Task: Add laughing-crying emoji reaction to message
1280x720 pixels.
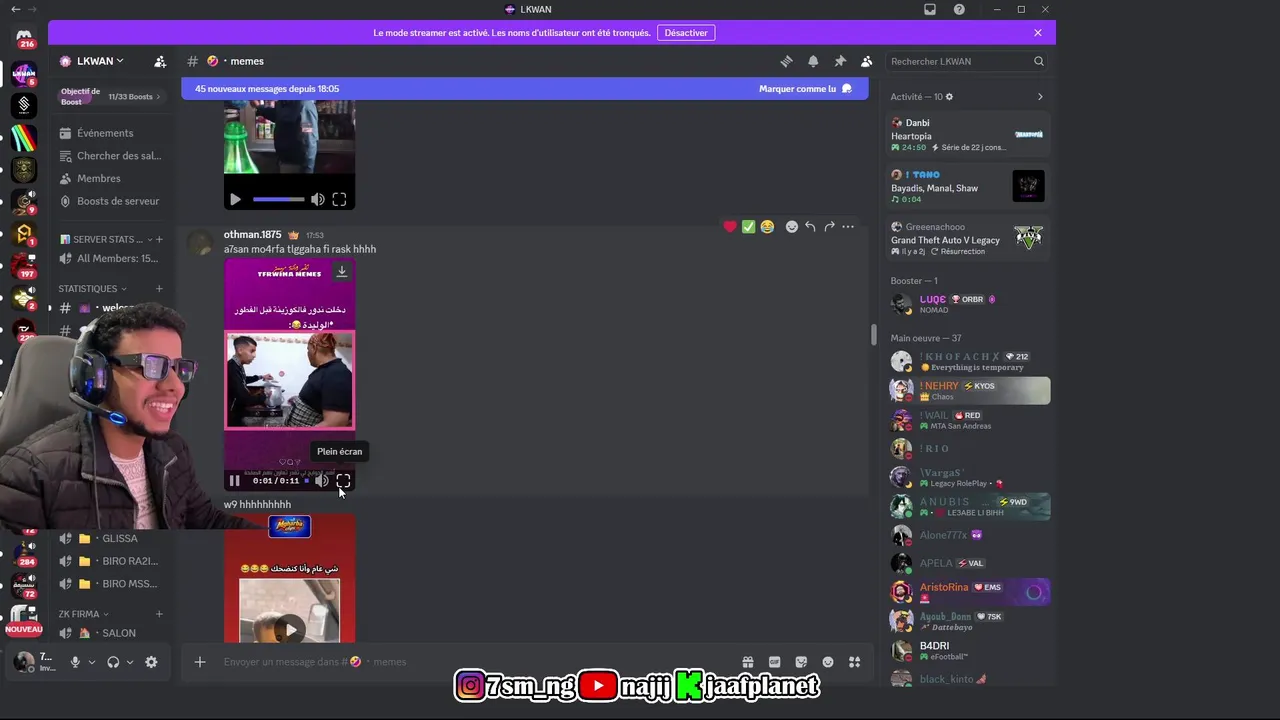Action: pyautogui.click(x=767, y=227)
